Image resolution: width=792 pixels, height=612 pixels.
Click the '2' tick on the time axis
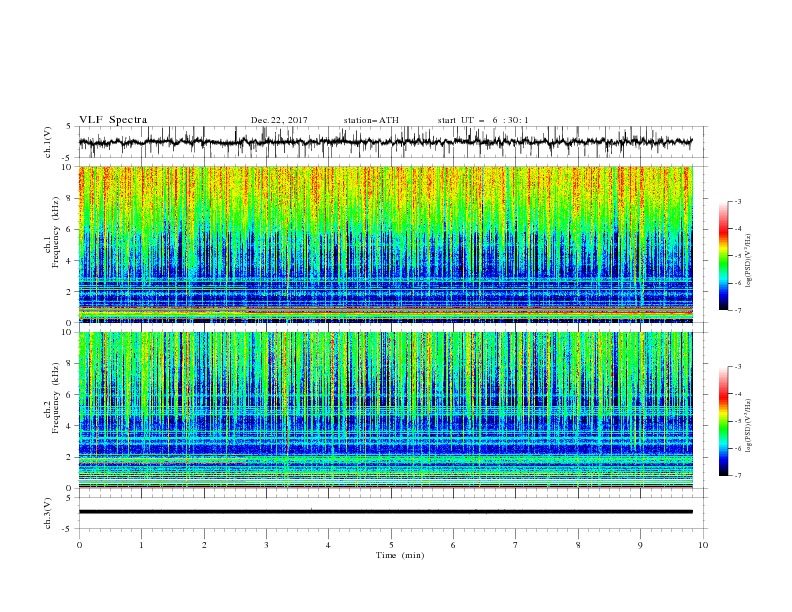pyautogui.click(x=204, y=545)
